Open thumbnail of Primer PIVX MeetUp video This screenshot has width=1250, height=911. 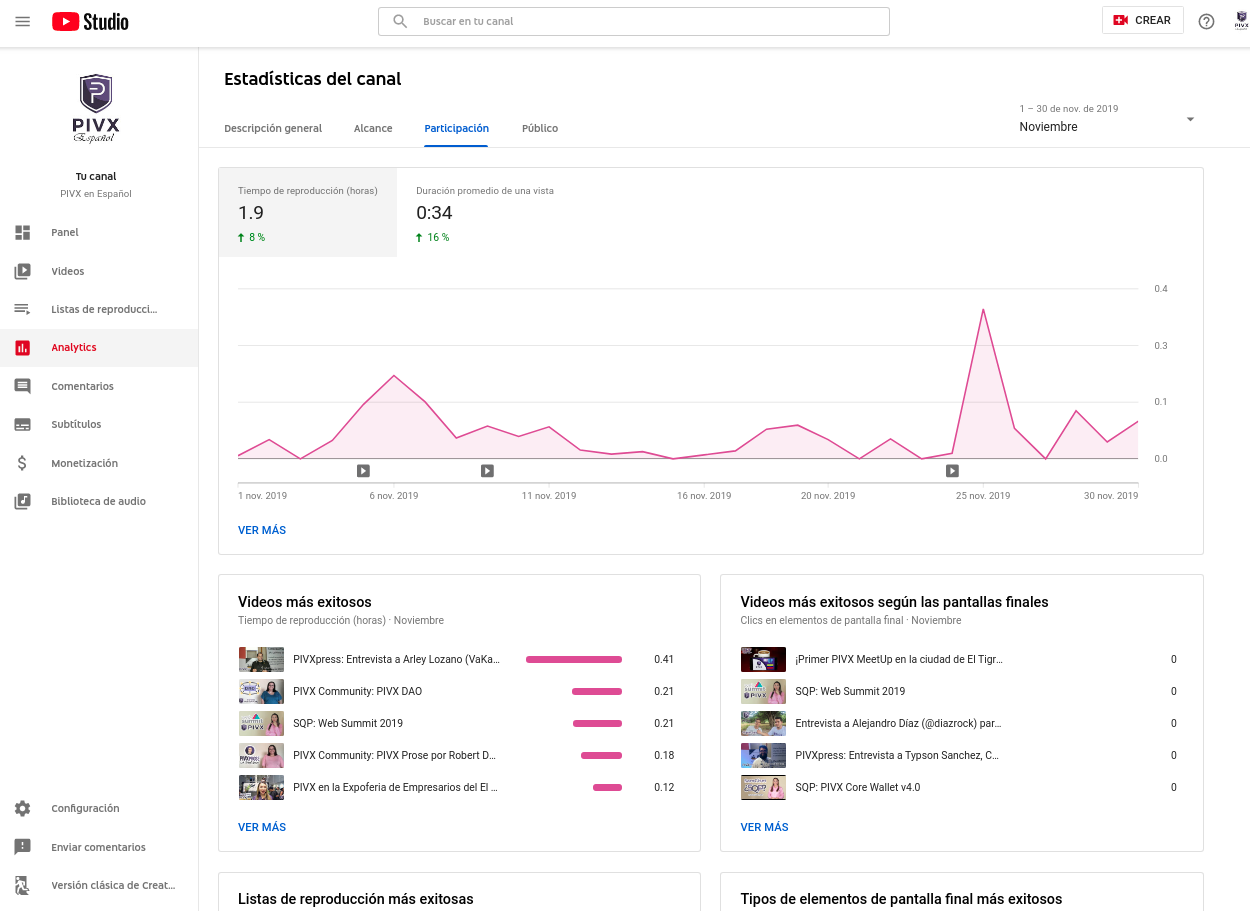point(763,659)
